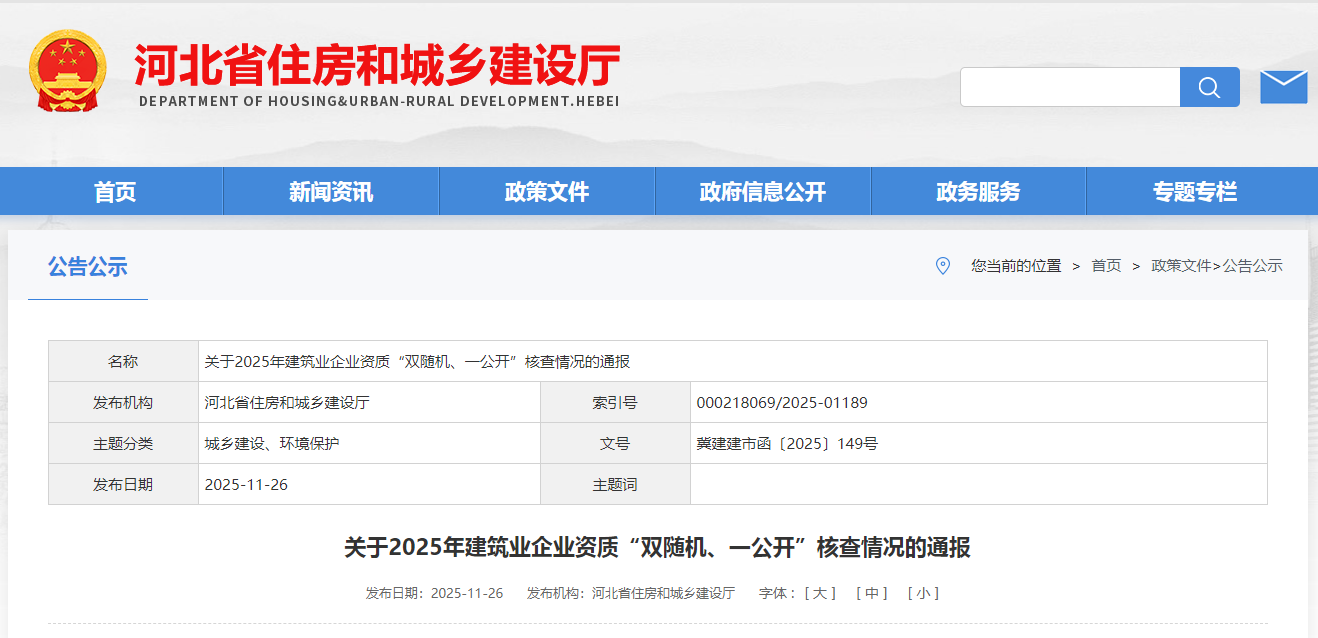Open the envelope mail icon
The image size is (1318, 638).
1283,87
